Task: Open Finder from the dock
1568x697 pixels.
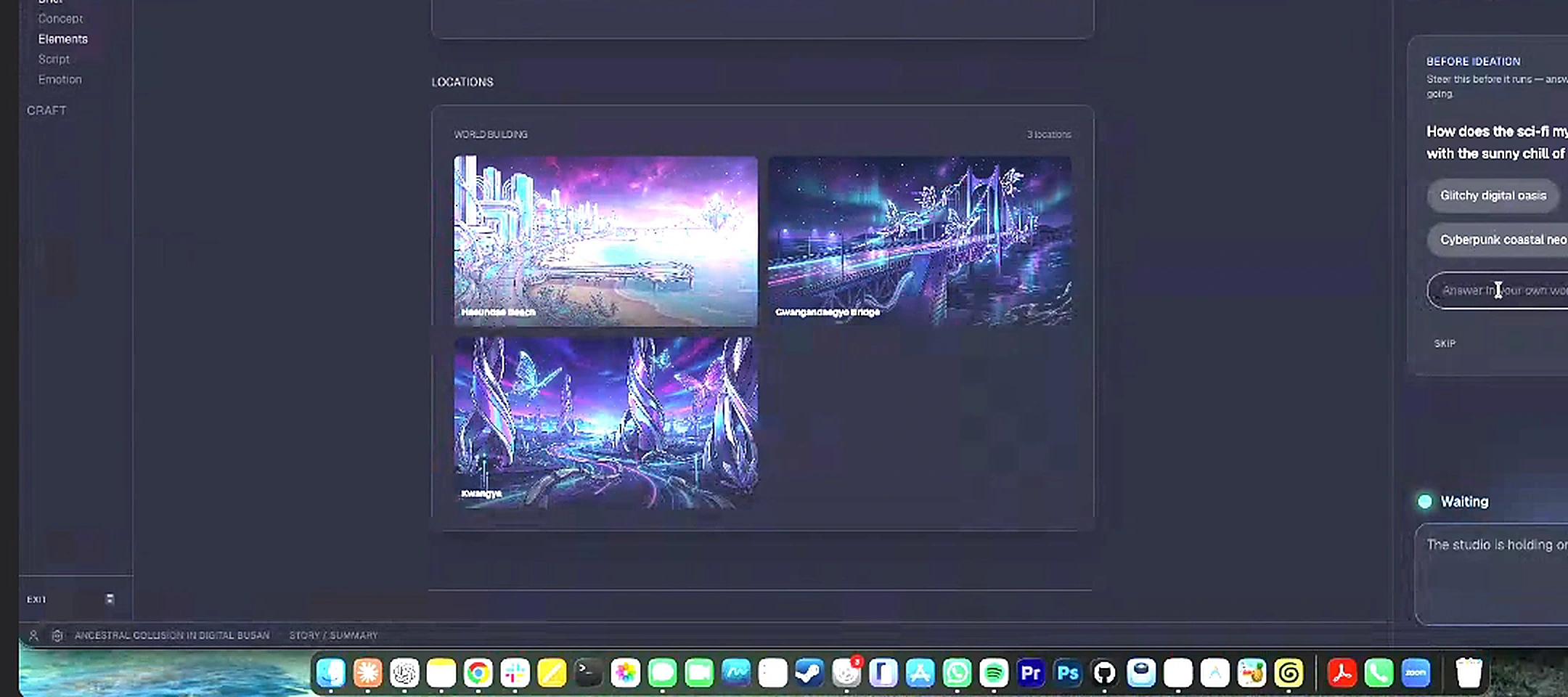Action: point(331,673)
